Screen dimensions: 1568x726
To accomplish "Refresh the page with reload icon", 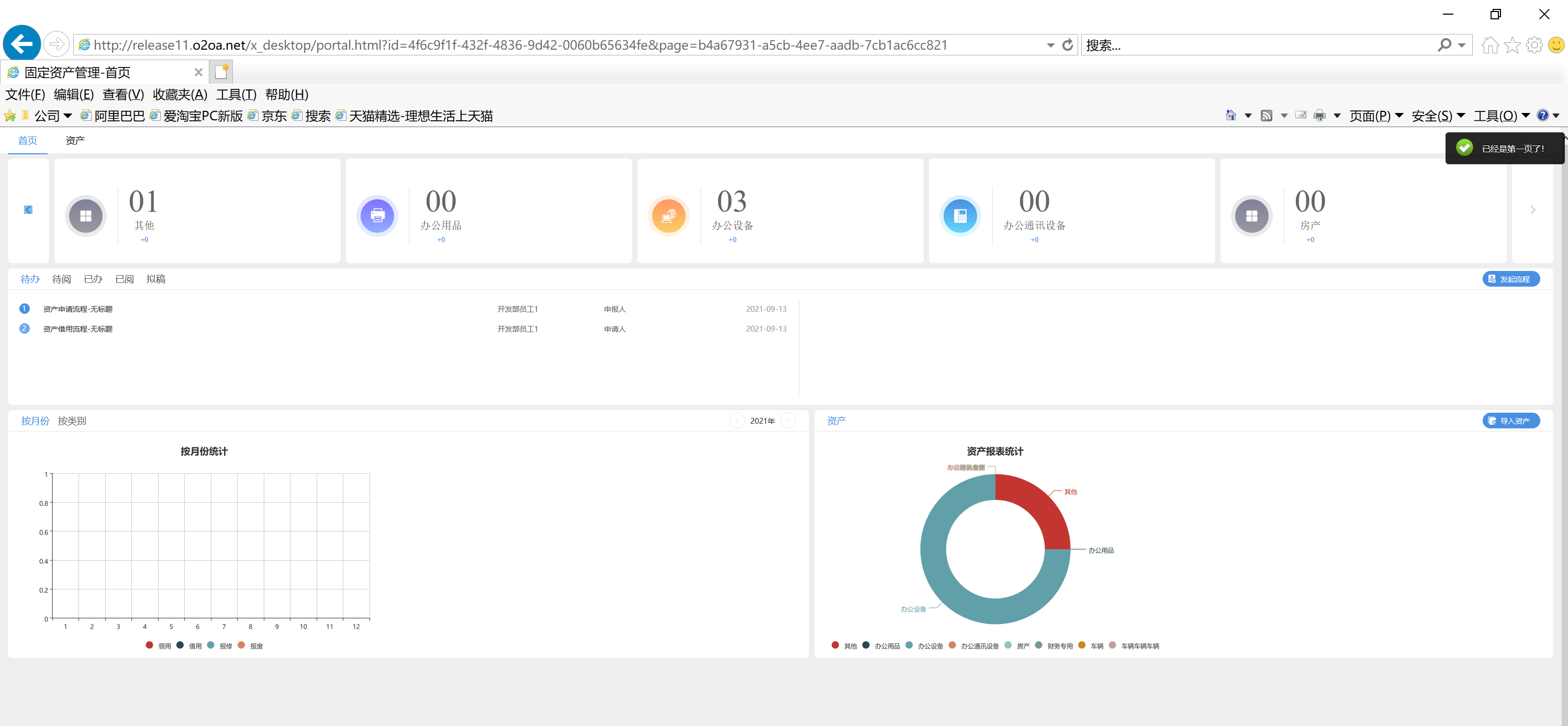I will (x=1068, y=45).
